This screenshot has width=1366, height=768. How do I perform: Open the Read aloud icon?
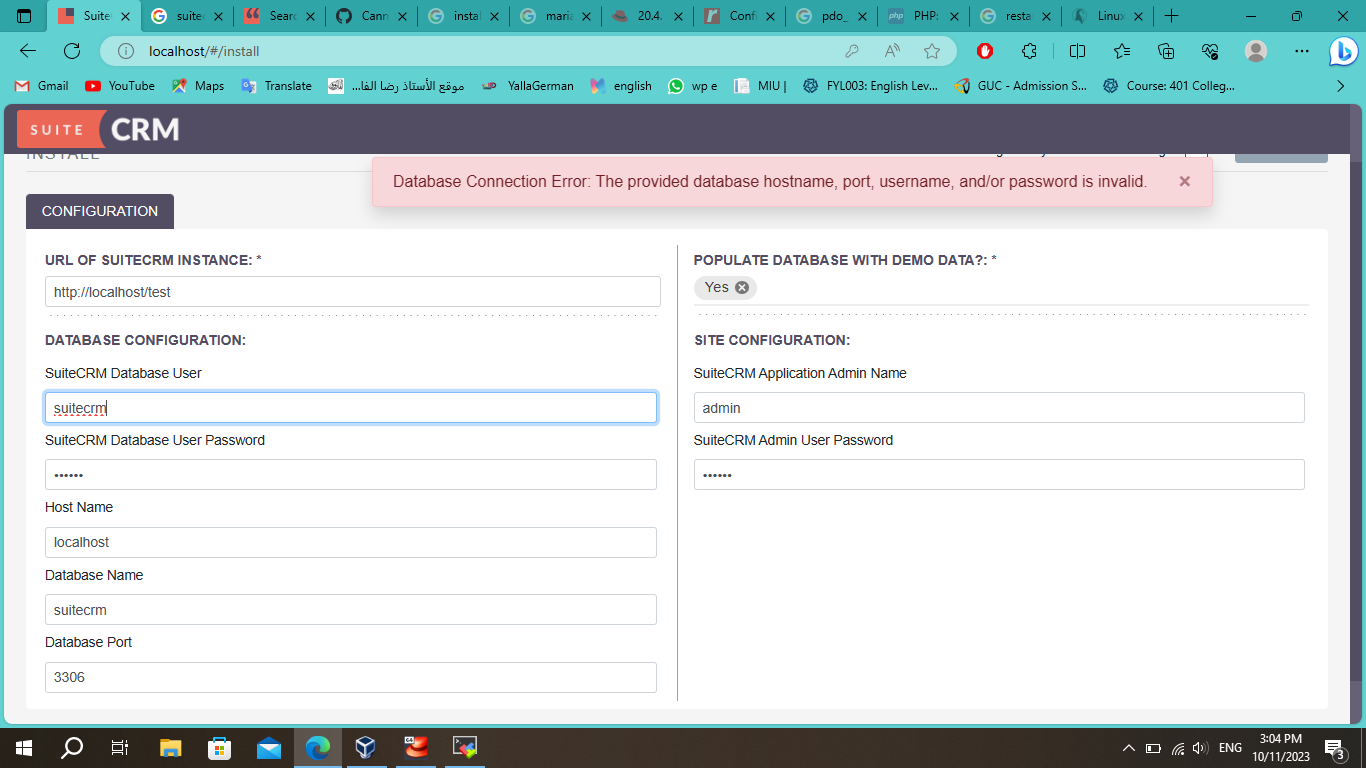click(x=892, y=51)
